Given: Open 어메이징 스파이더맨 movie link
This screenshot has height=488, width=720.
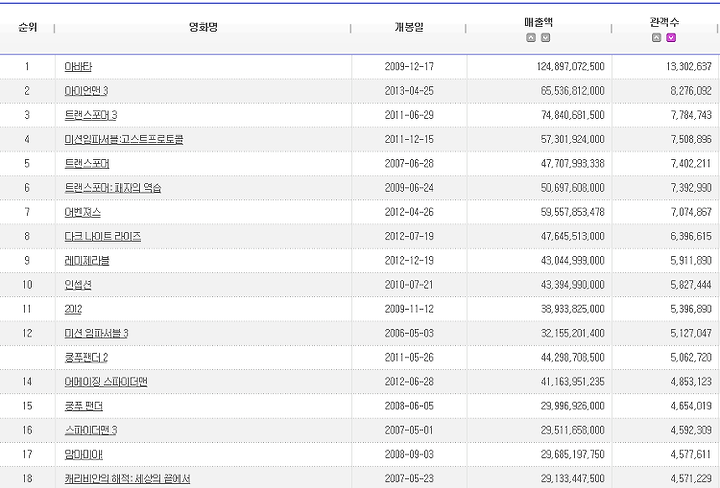Looking at the screenshot, I should click(x=106, y=382).
